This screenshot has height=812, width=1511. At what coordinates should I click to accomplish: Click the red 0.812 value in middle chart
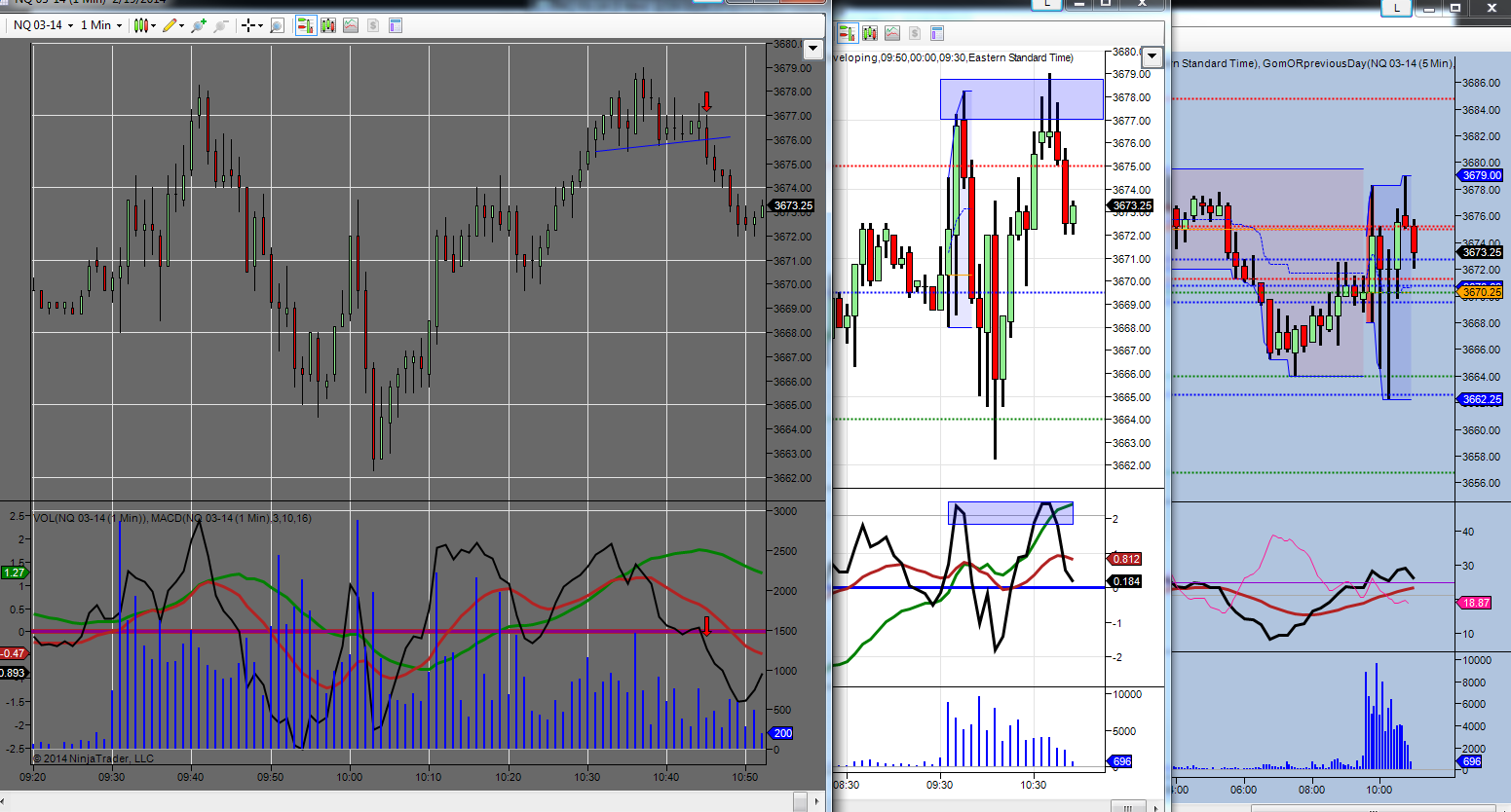[1125, 559]
